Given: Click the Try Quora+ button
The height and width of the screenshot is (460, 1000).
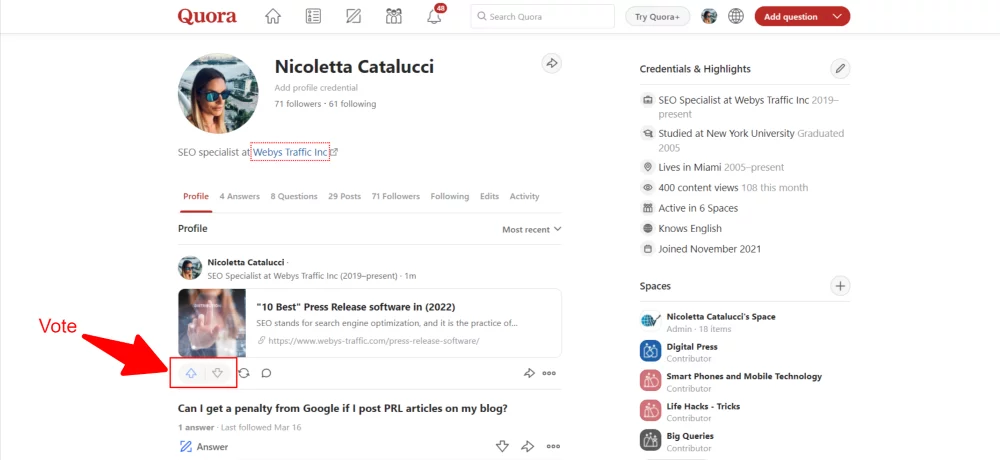Looking at the screenshot, I should (x=658, y=17).
